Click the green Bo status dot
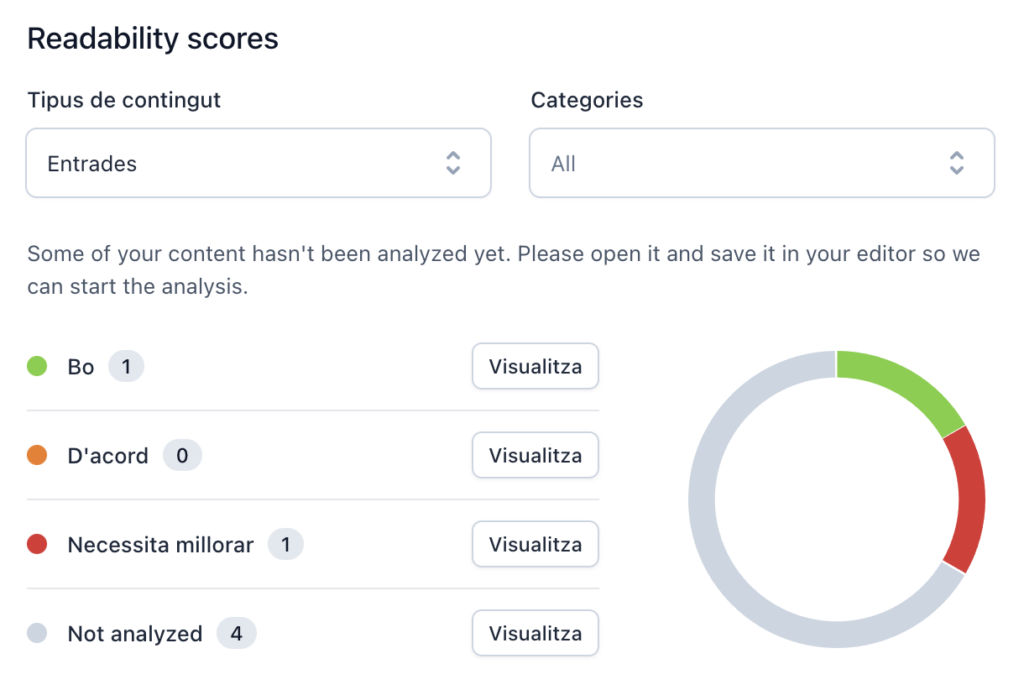This screenshot has width=1024, height=690. [37, 367]
